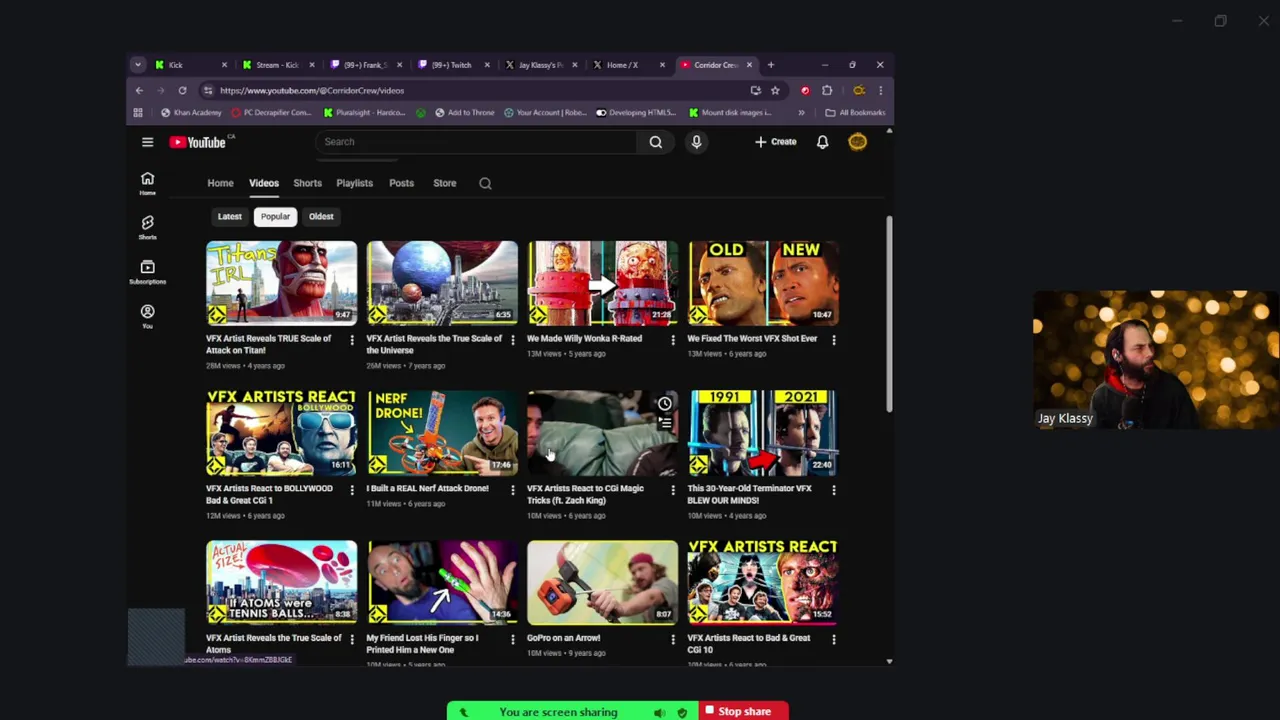This screenshot has width=1280, height=720.
Task: Open options for Scale of the Universe video
Action: pyautogui.click(x=512, y=340)
